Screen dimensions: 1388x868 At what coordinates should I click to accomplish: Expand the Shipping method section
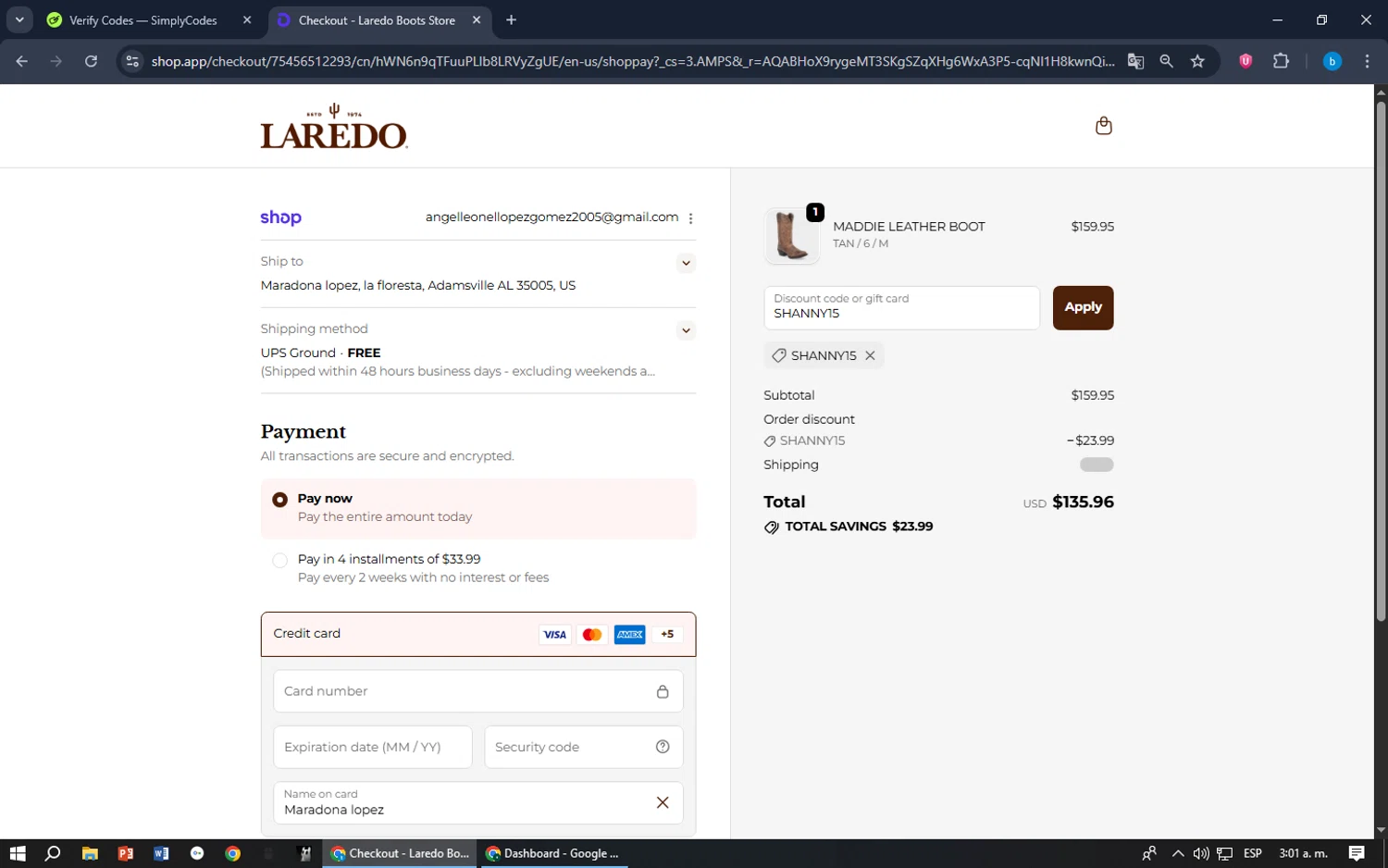pos(686,330)
